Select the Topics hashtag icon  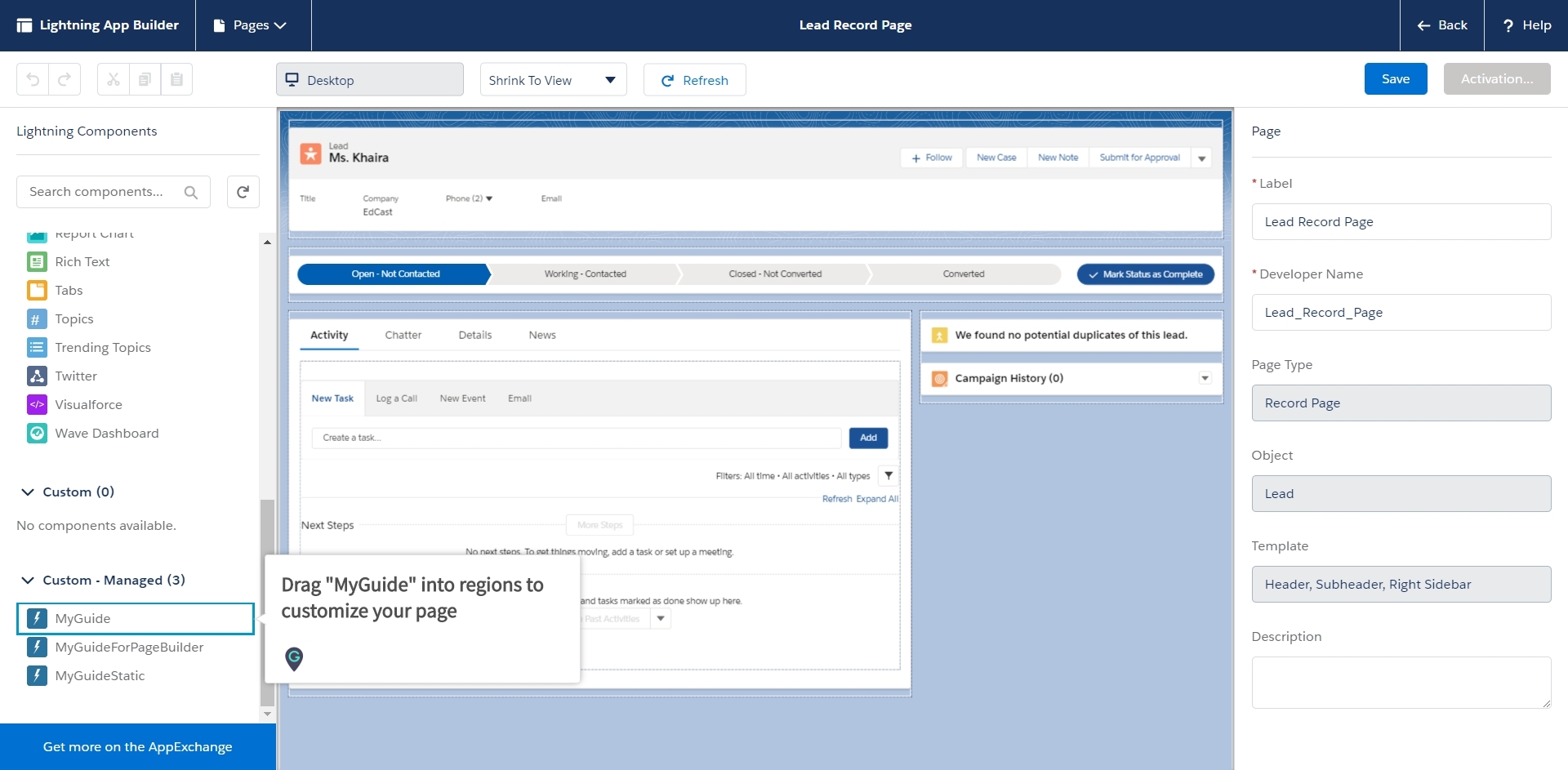coord(37,318)
